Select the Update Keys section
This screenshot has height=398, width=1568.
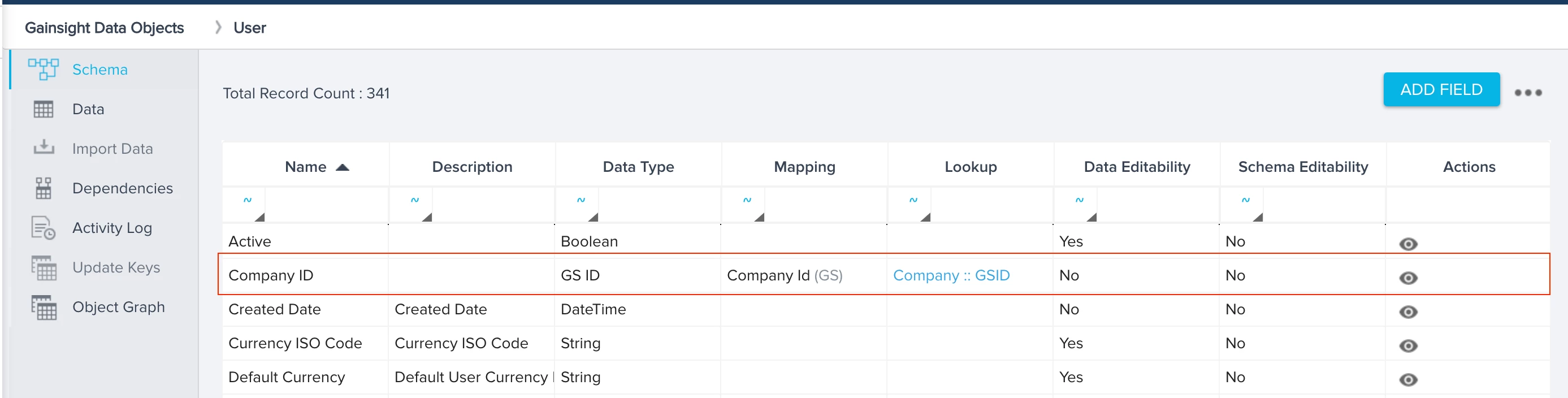tap(104, 268)
